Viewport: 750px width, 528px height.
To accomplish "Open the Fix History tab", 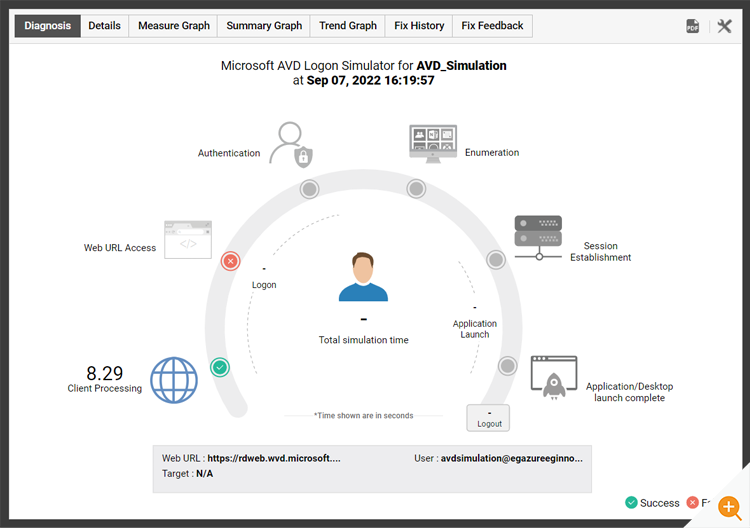I will pos(419,26).
